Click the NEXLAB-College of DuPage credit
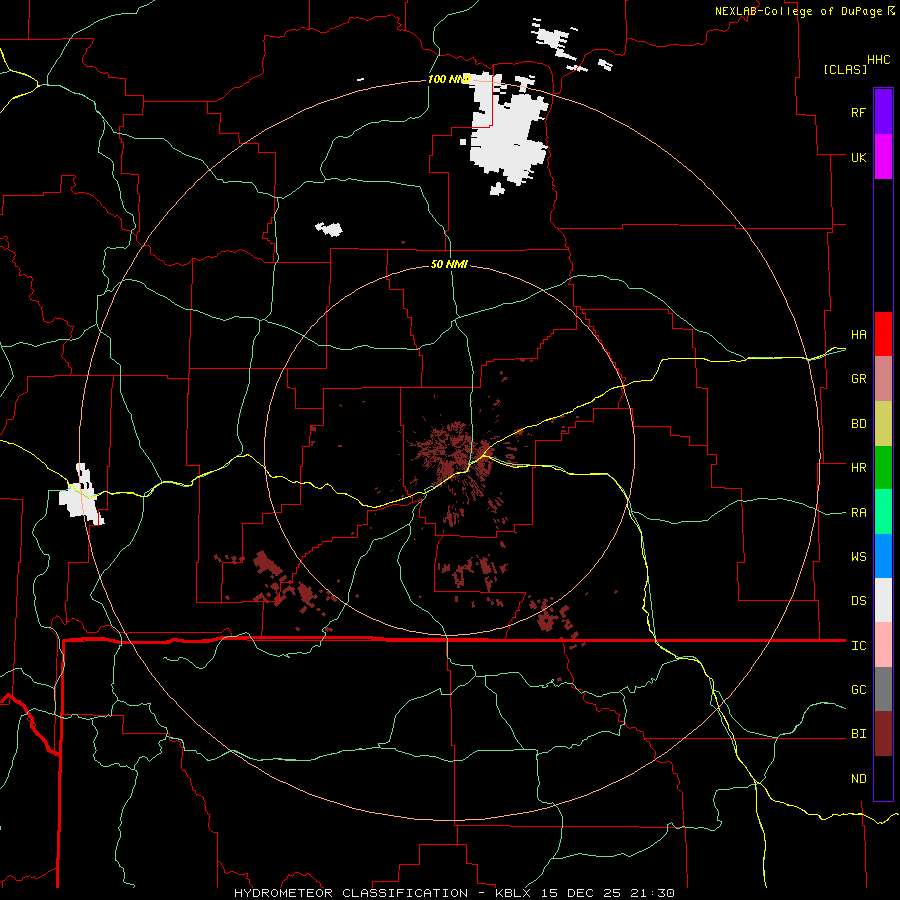The height and width of the screenshot is (900, 900). [x=798, y=11]
